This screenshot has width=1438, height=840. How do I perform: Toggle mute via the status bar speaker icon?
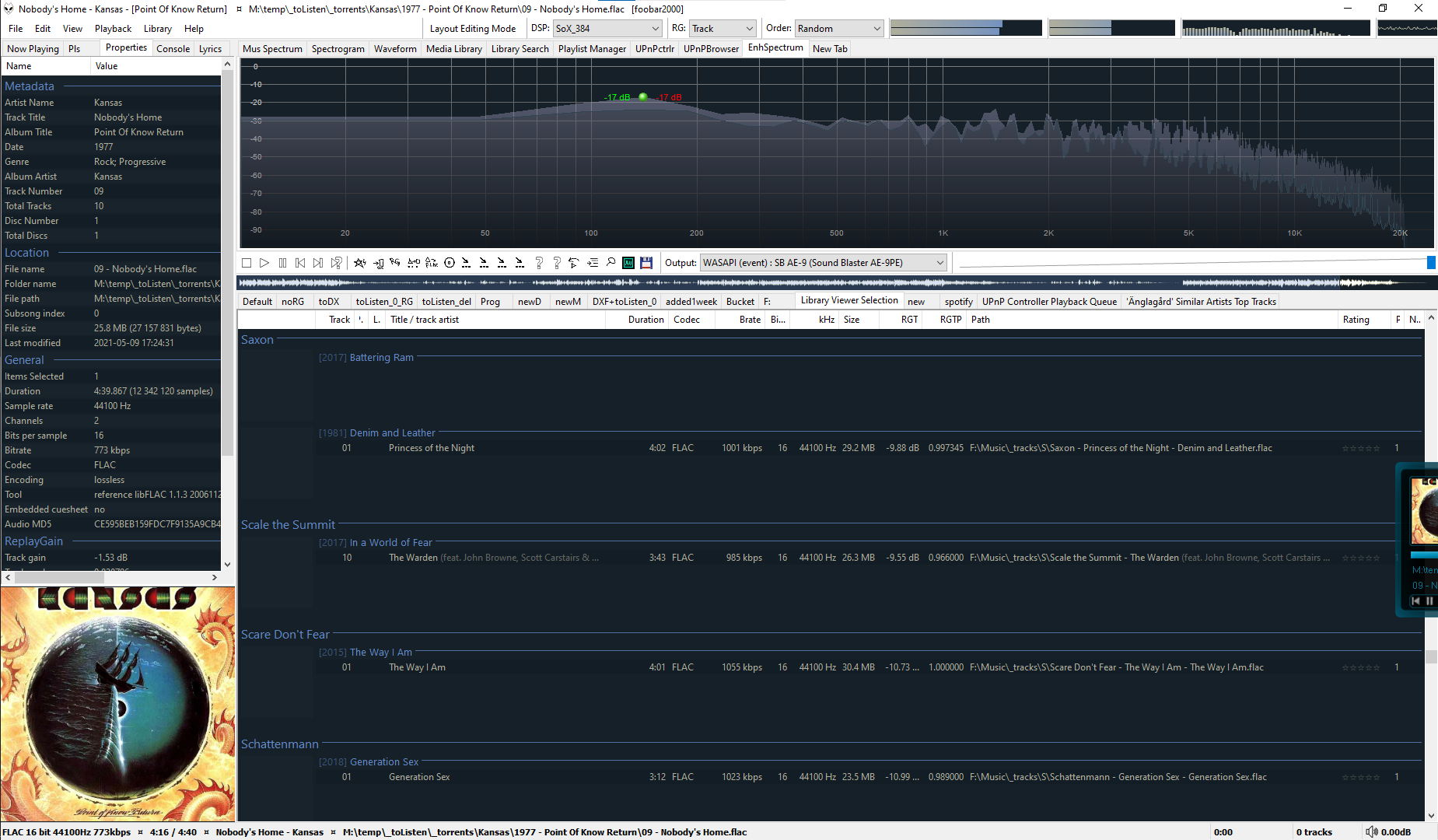click(x=1372, y=832)
